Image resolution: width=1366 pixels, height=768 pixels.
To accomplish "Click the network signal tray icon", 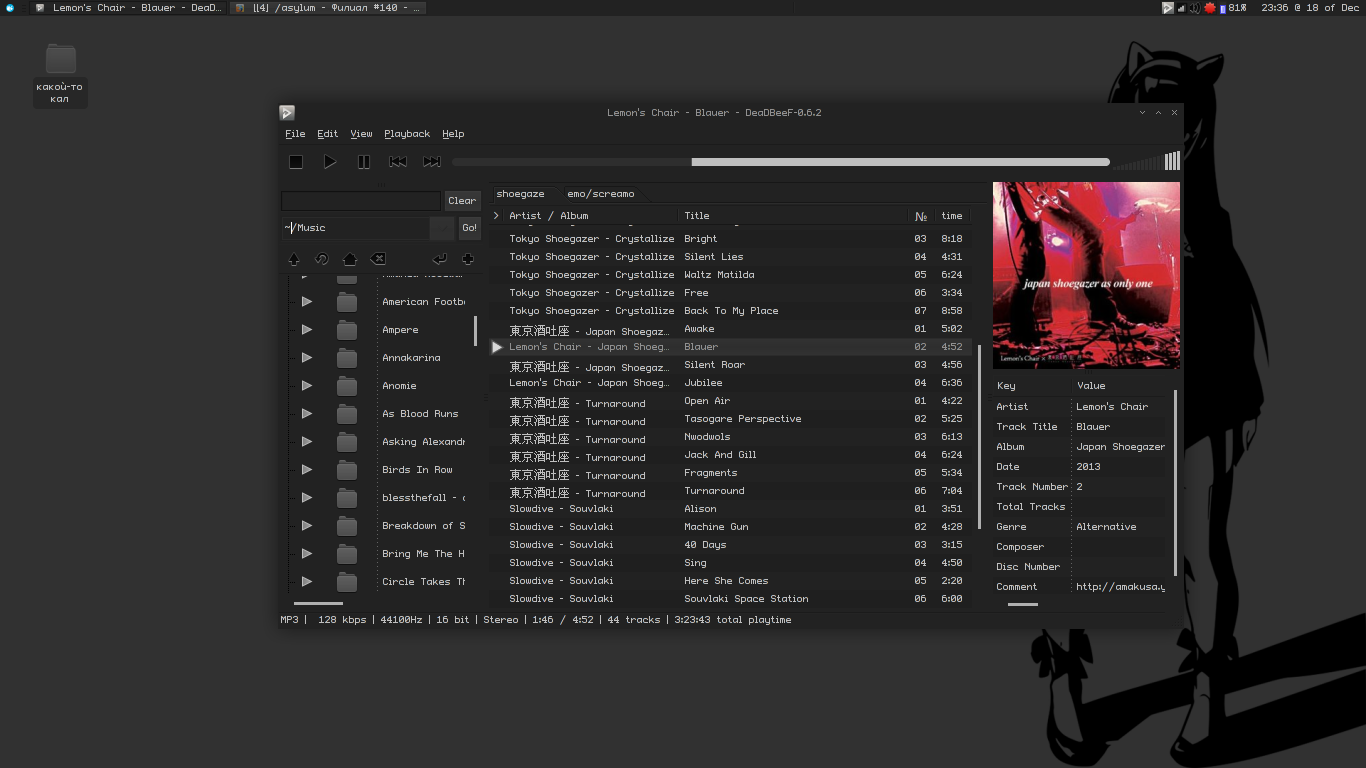I will point(1181,8).
